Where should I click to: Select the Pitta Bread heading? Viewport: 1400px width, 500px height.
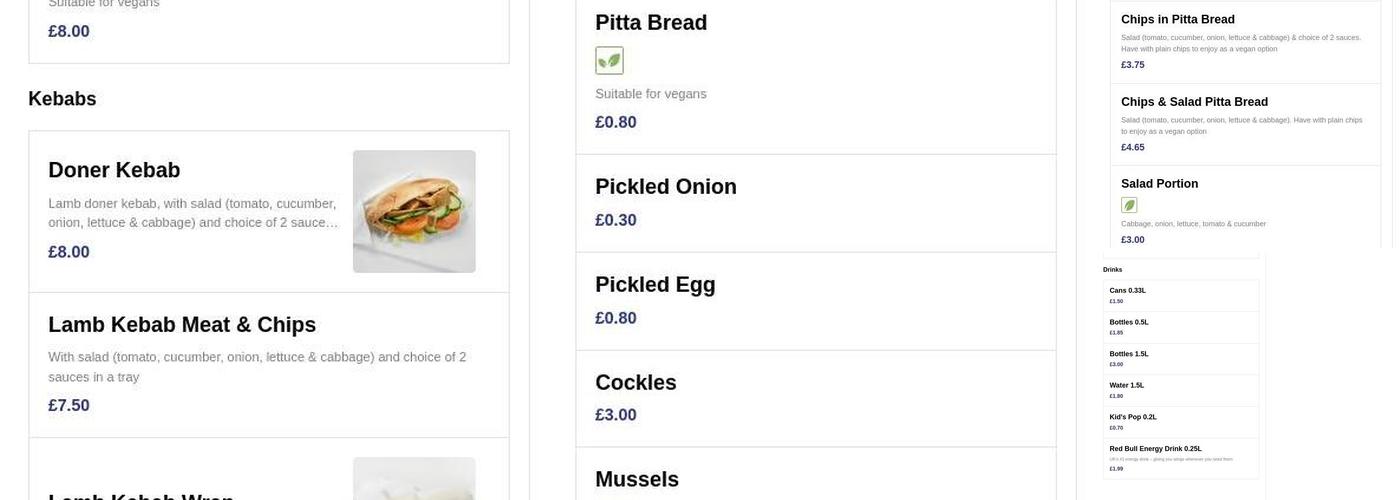tap(651, 23)
